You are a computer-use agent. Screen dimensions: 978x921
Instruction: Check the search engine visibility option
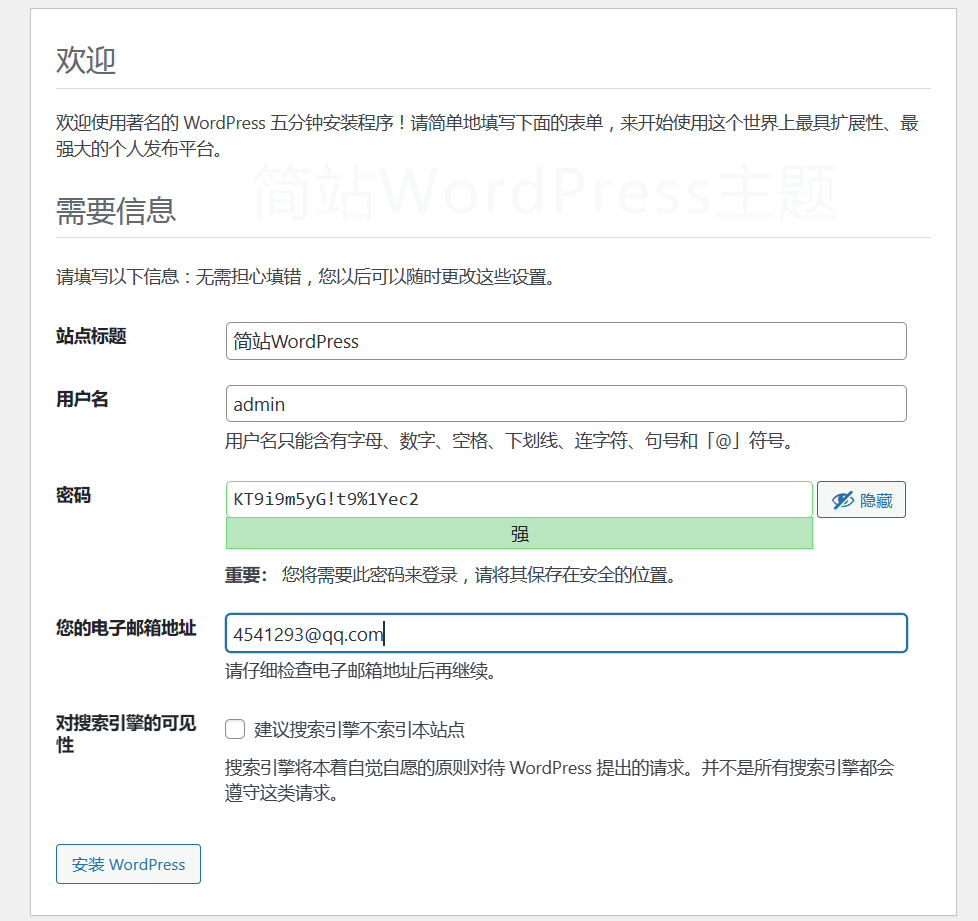tap(235, 729)
